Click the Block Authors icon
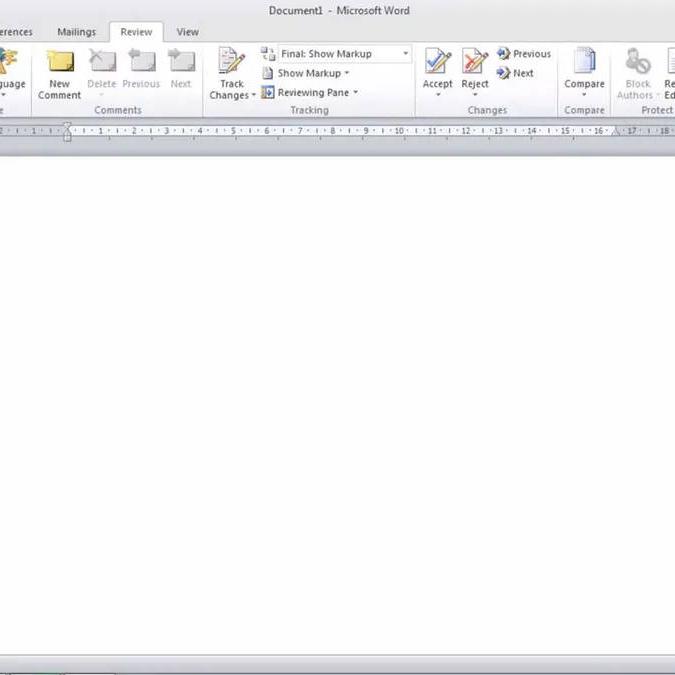This screenshot has height=675, width=675. (x=638, y=61)
